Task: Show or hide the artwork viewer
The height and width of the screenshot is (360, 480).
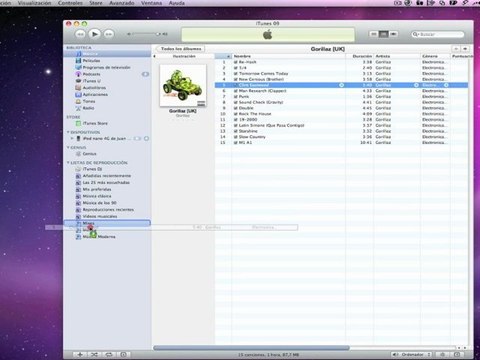Action: (123, 355)
